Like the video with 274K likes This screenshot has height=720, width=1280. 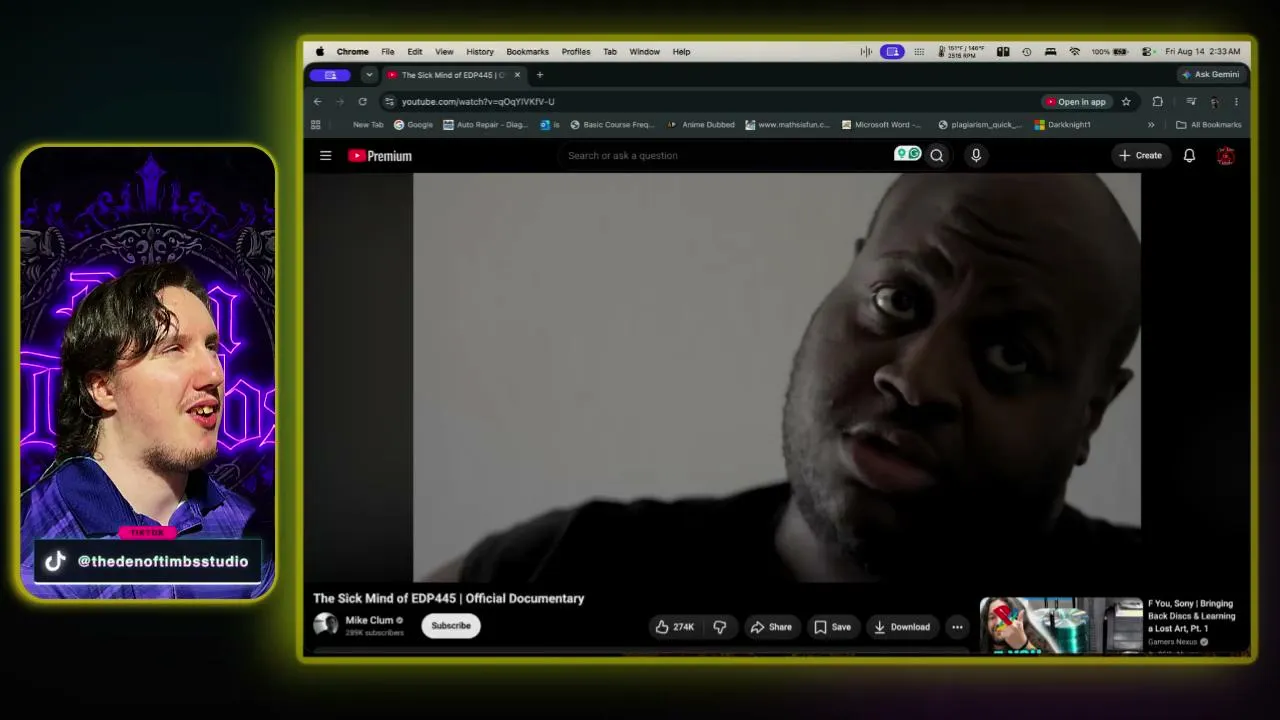coord(674,627)
